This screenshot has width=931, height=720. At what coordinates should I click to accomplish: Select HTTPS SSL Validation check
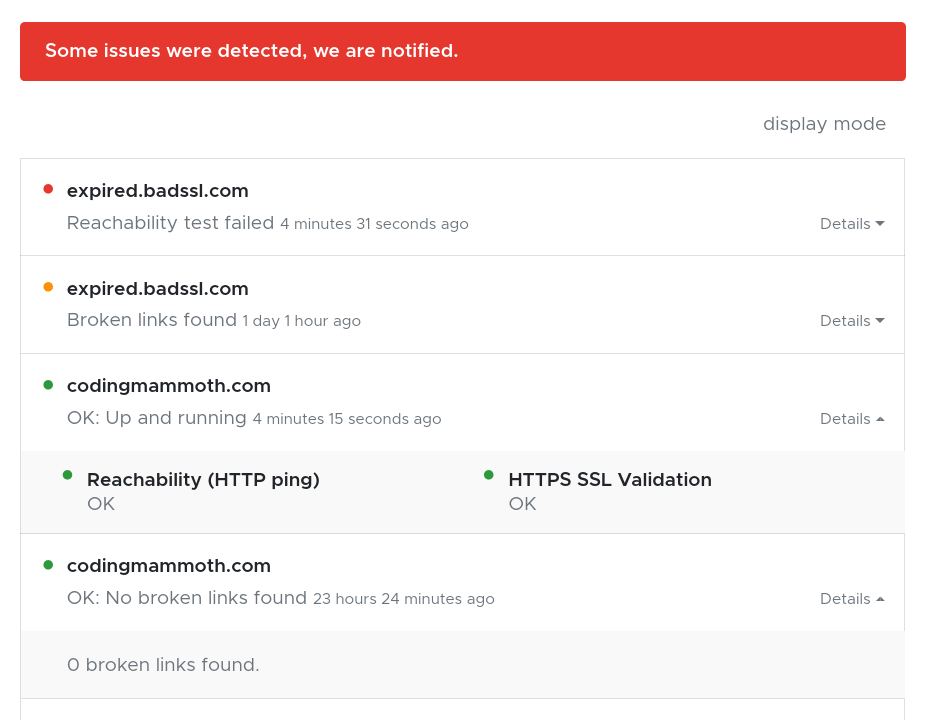tap(610, 480)
